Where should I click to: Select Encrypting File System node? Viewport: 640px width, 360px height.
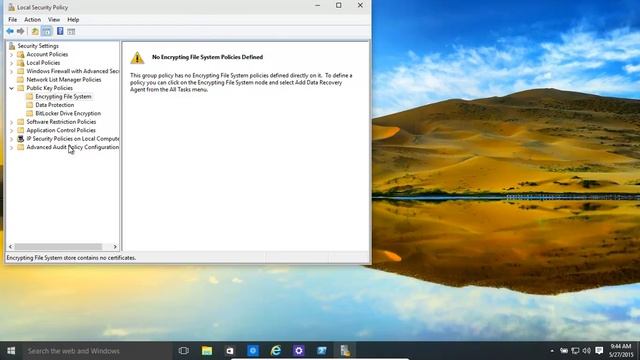63,97
